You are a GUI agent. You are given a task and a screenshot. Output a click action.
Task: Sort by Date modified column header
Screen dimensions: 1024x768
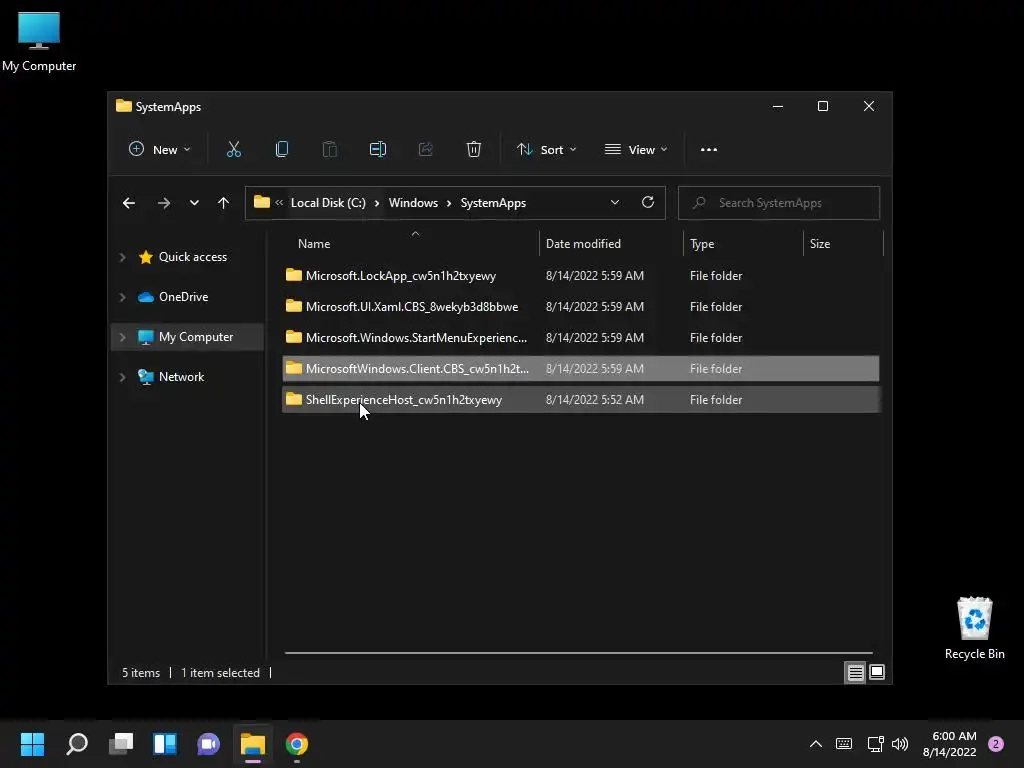(583, 244)
